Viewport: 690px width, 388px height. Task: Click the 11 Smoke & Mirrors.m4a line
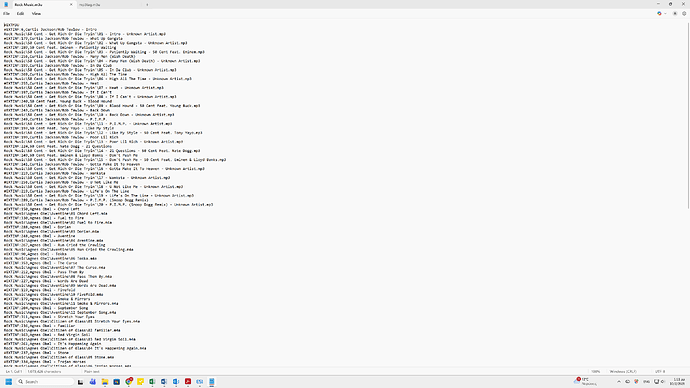61,303
